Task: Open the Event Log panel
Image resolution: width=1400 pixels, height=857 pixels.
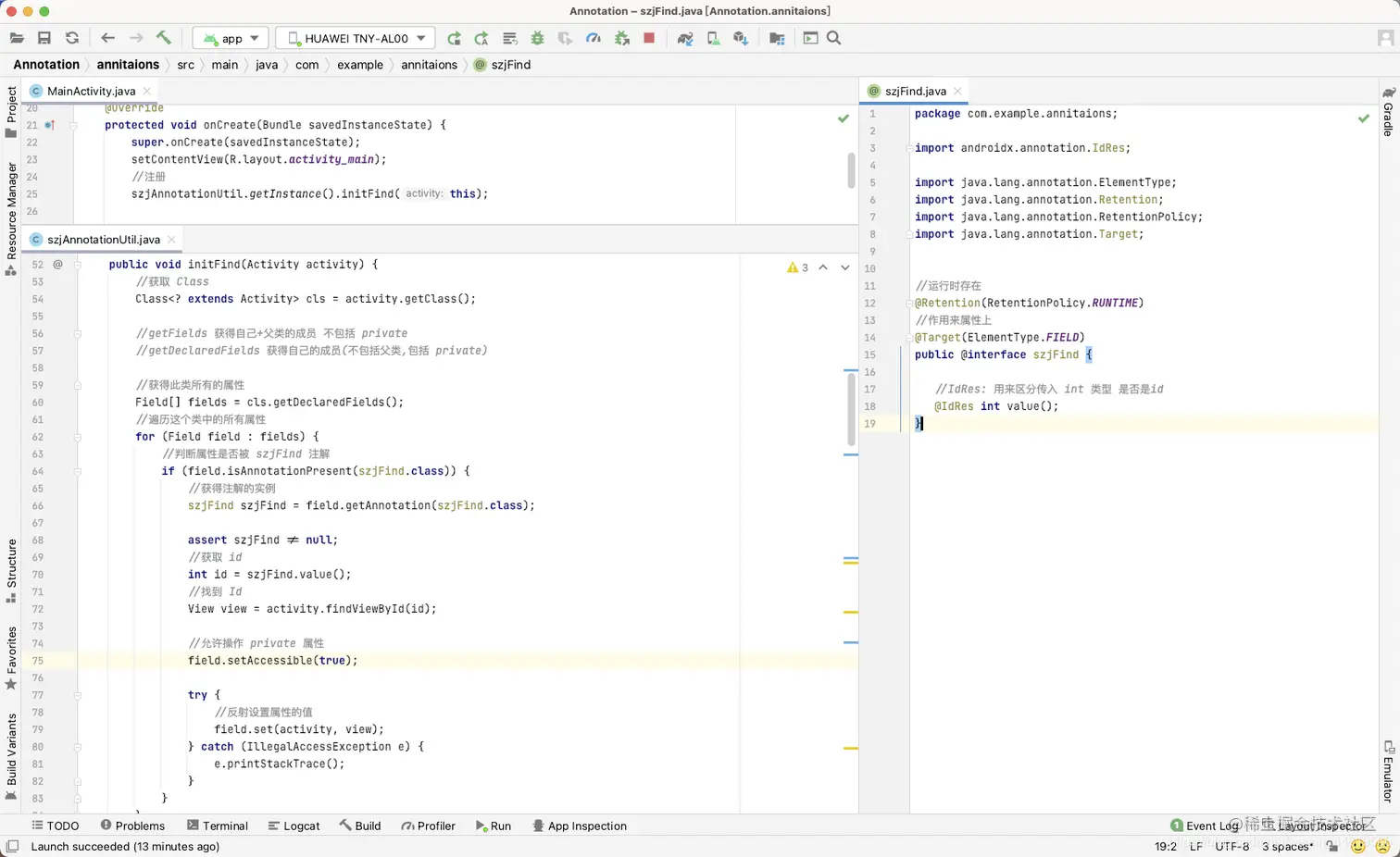Action: coord(1204,826)
